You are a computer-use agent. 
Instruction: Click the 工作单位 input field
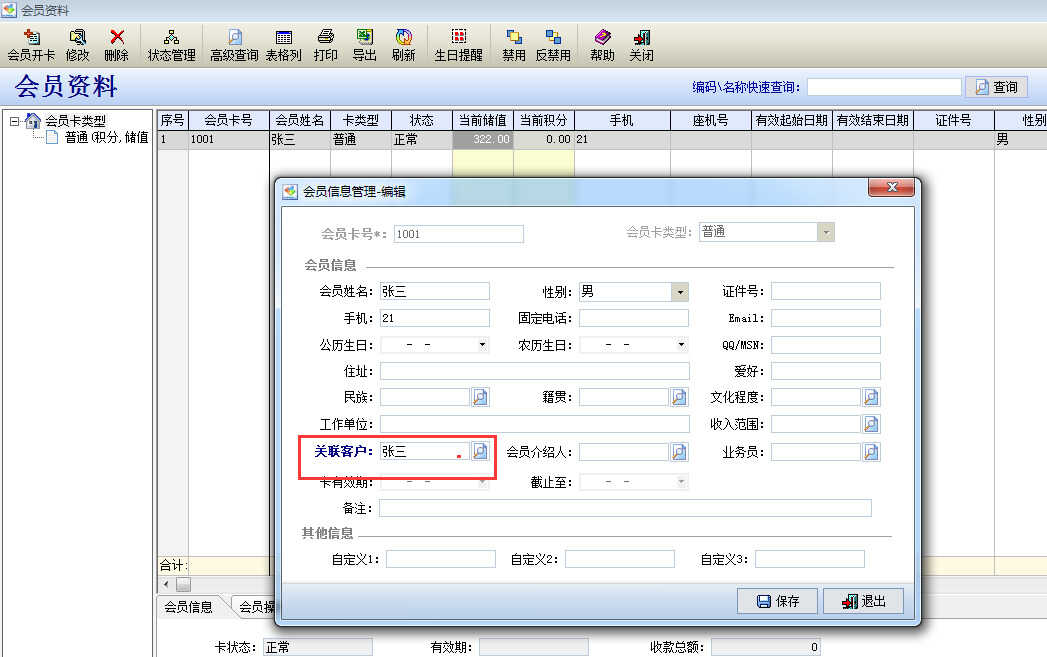tap(534, 424)
